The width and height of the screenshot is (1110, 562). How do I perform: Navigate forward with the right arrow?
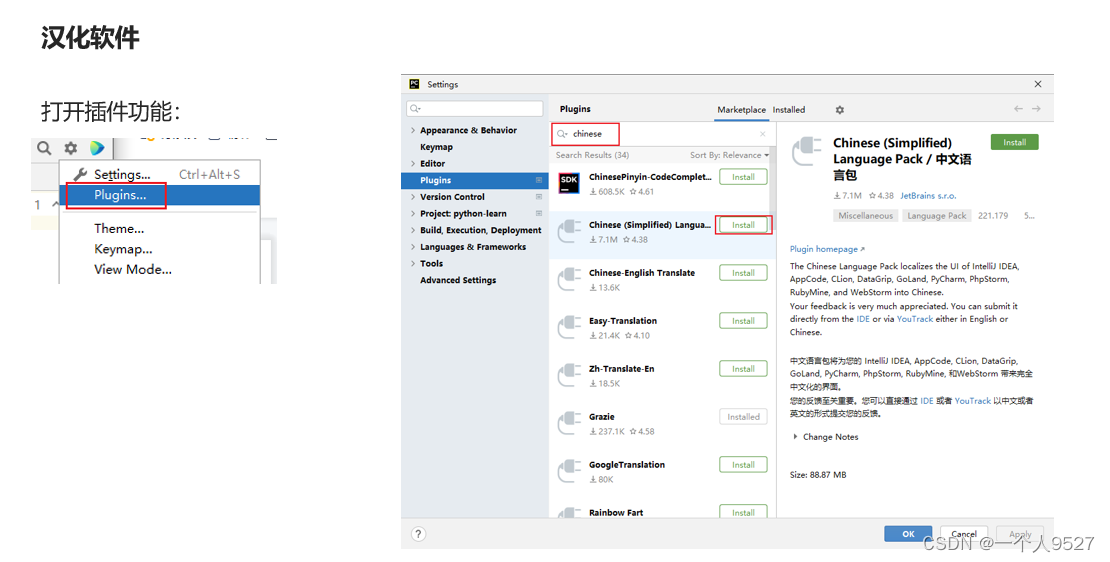point(1036,109)
